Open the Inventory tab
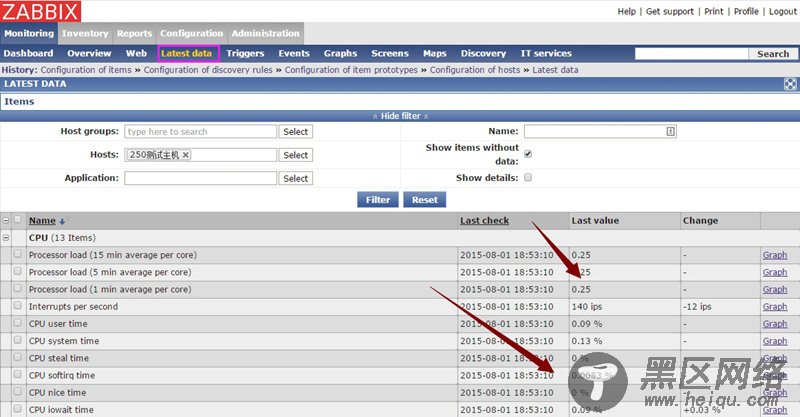This screenshot has width=800, height=417. 85,33
